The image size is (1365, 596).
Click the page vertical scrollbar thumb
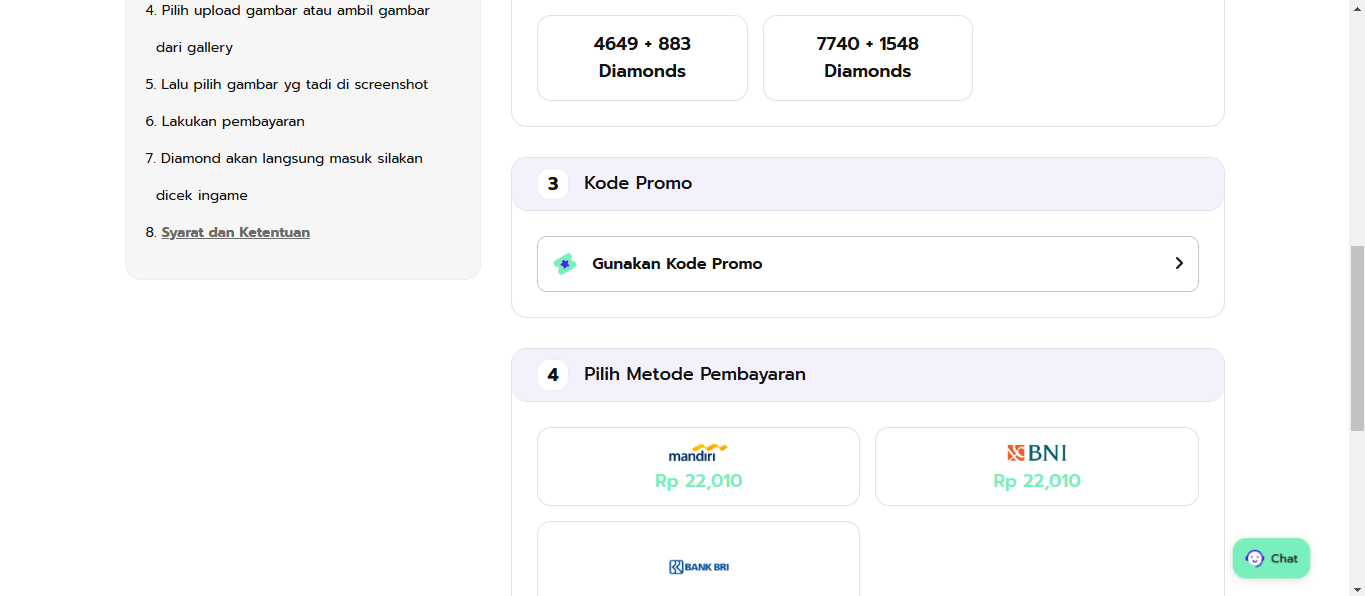[x=1357, y=338]
